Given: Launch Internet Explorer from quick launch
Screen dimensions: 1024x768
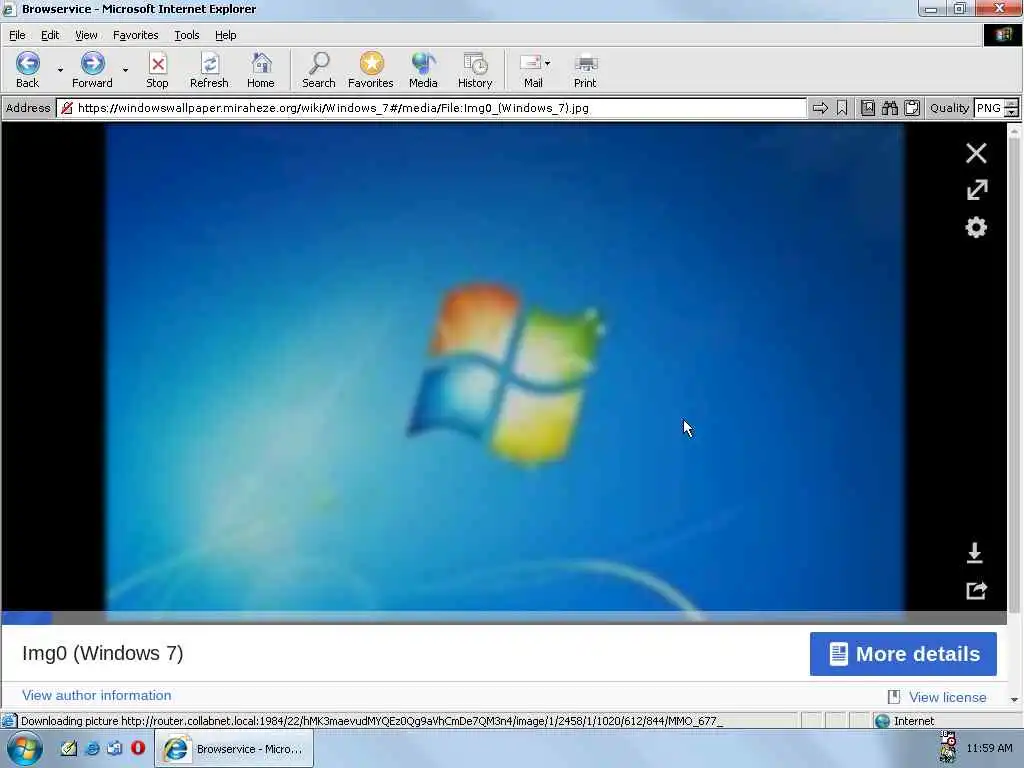Looking at the screenshot, I should click(92, 748).
